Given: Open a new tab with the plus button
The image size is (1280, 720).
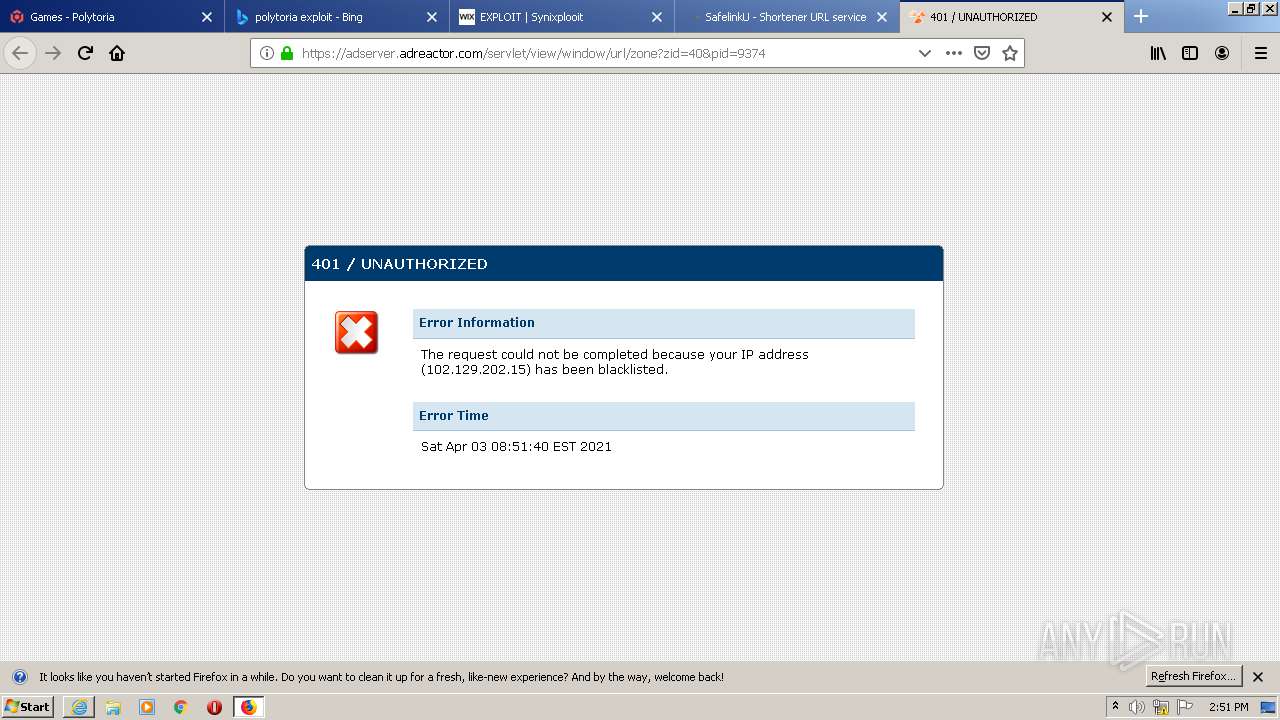Looking at the screenshot, I should (1141, 17).
